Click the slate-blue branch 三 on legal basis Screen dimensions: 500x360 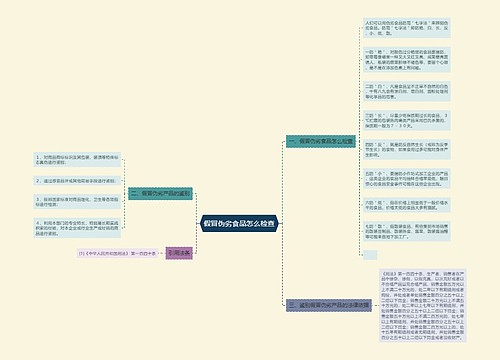(329, 305)
